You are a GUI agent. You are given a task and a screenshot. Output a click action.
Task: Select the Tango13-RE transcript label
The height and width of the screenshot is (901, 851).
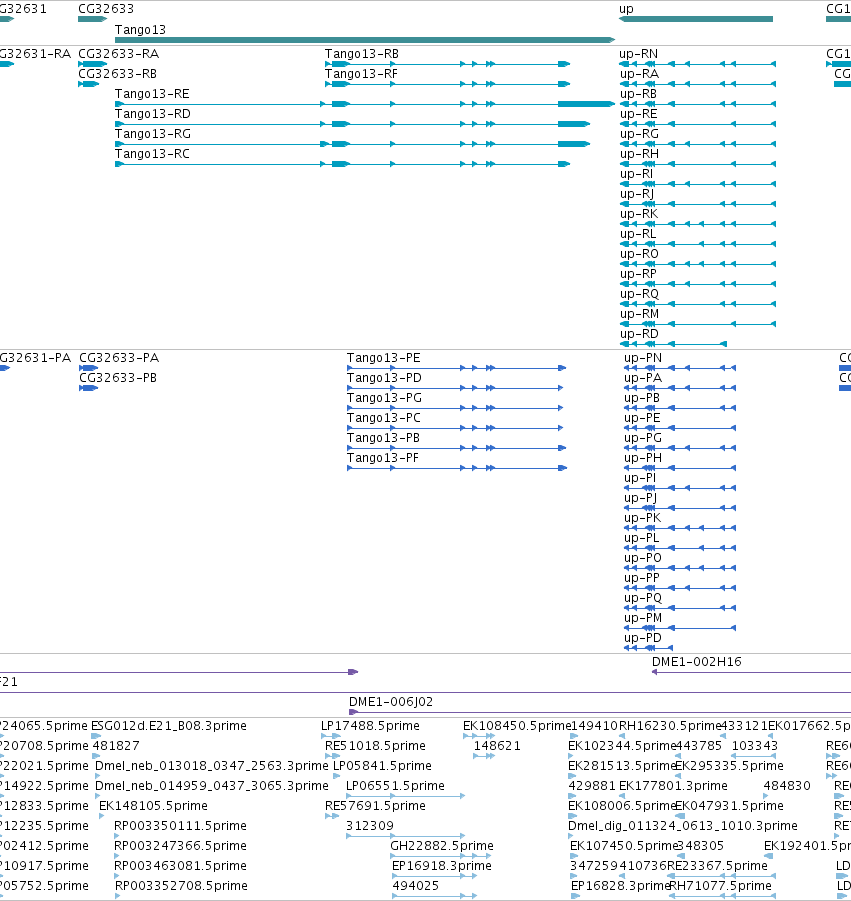coord(152,94)
